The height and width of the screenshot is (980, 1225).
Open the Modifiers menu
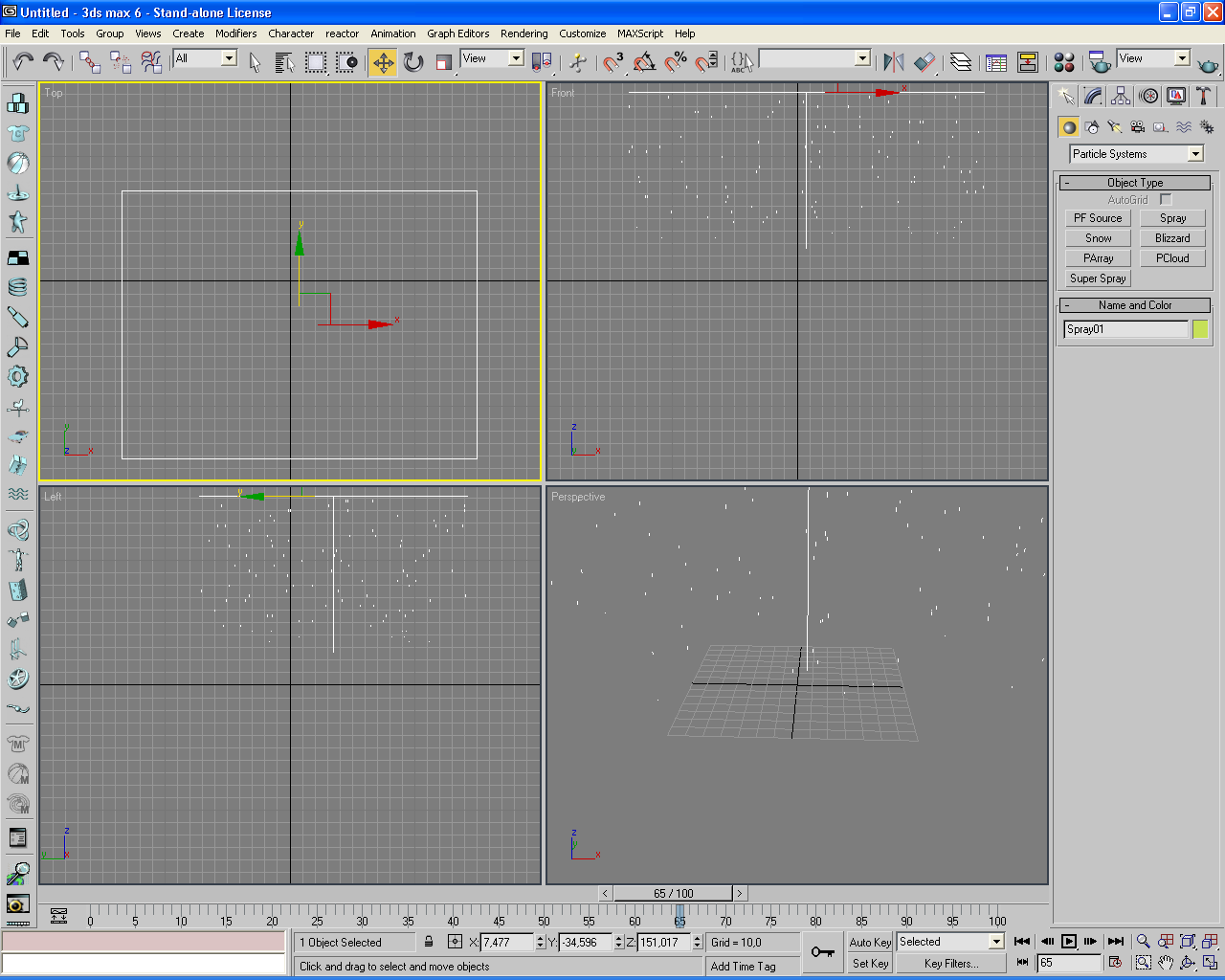[235, 33]
